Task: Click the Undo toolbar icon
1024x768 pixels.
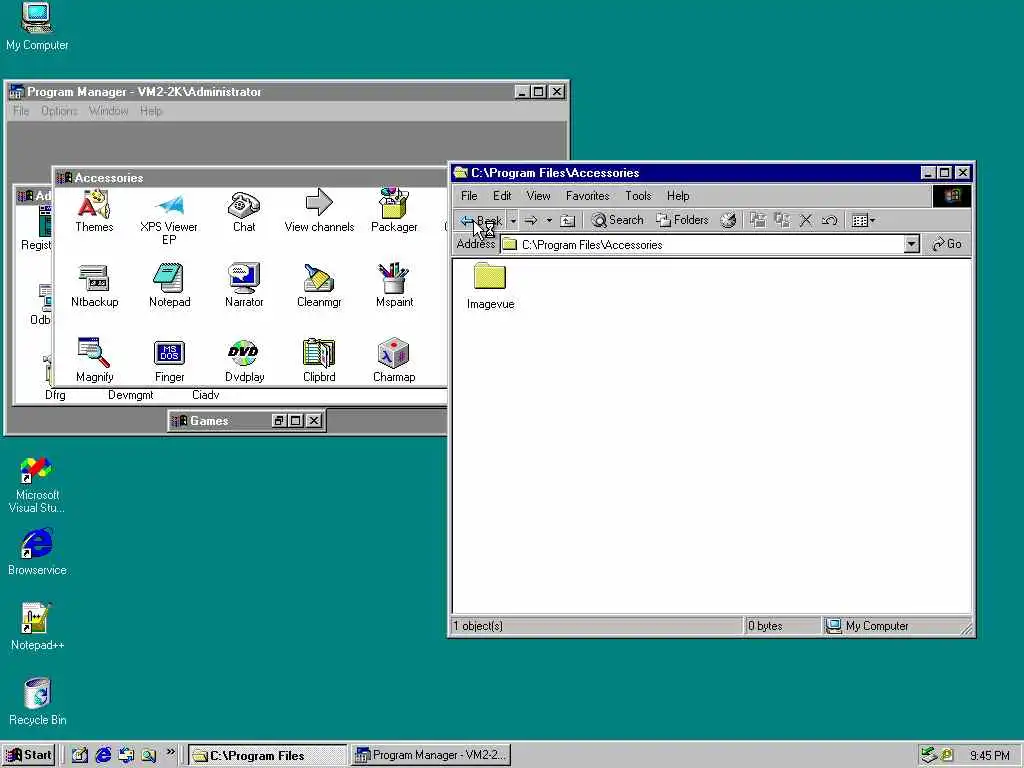Action: point(829,221)
